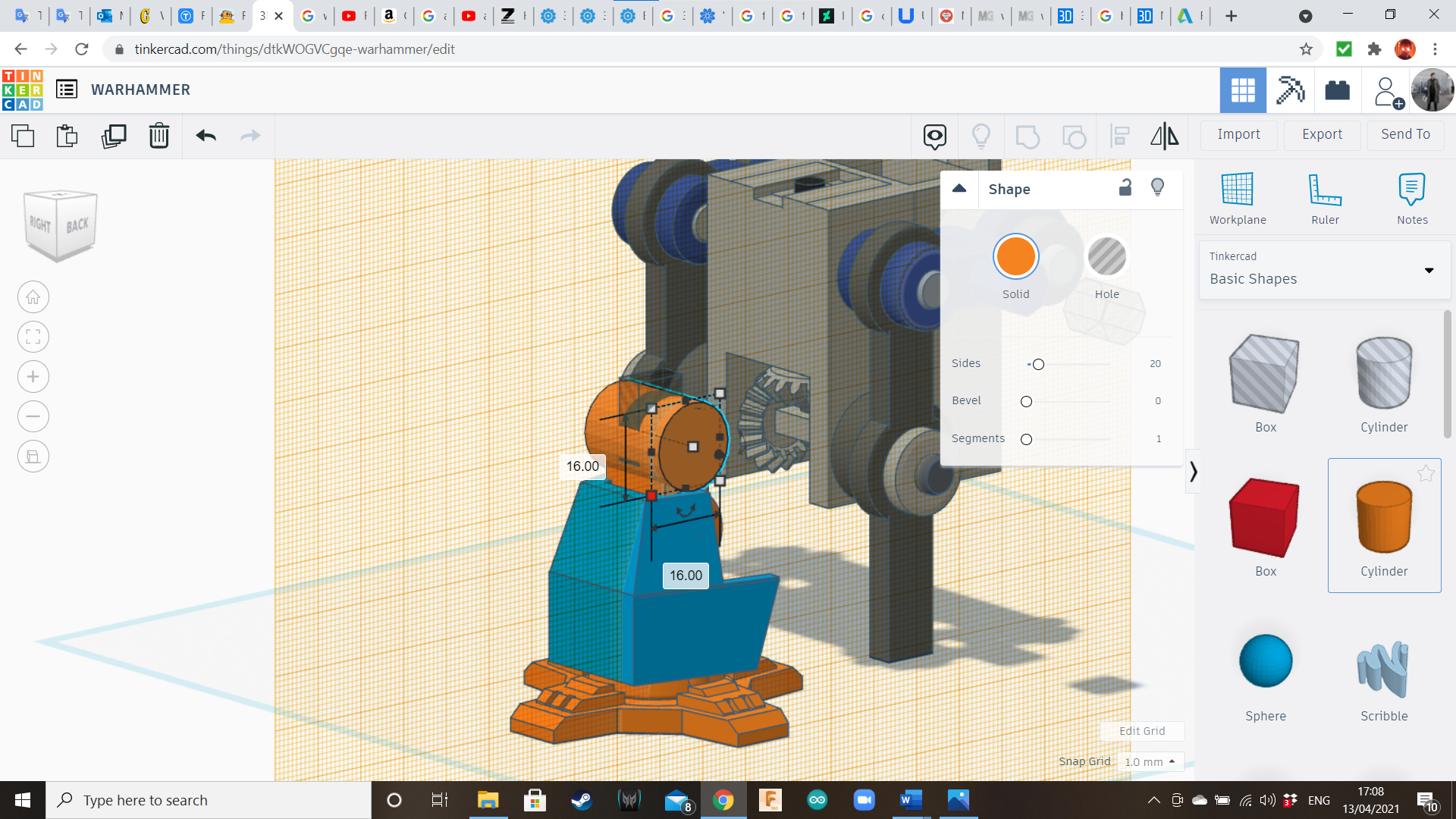
Task: Collapse the Shape panel with arrow
Action: 959,189
